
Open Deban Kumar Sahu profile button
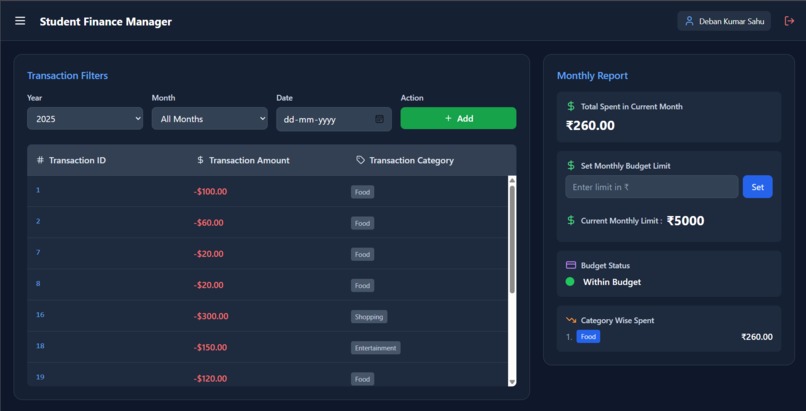click(724, 21)
